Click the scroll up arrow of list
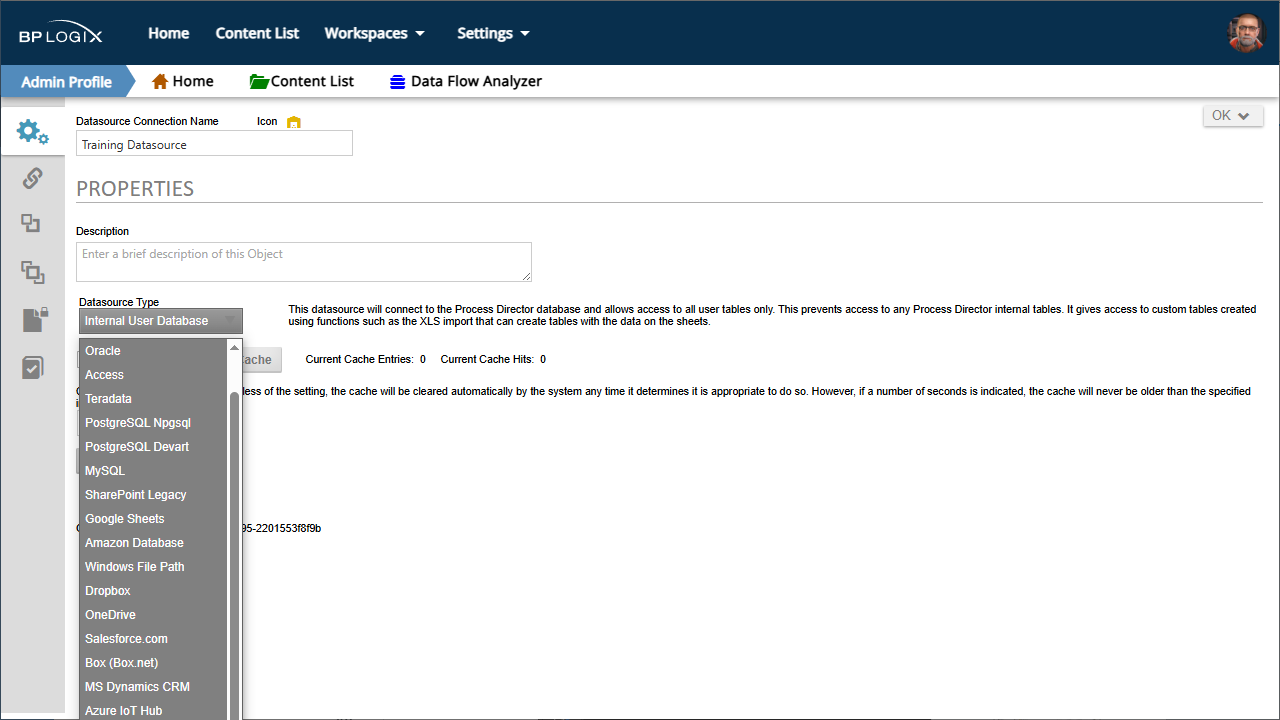 (x=235, y=346)
